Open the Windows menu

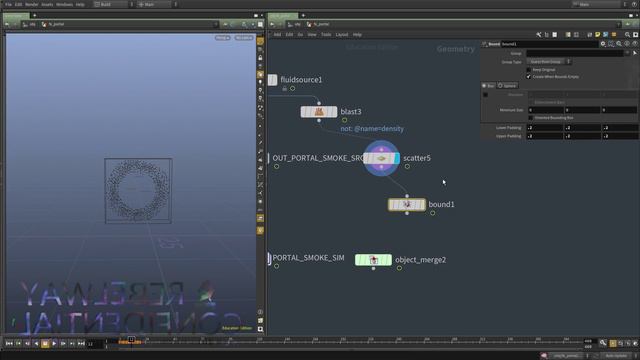coord(64,4)
